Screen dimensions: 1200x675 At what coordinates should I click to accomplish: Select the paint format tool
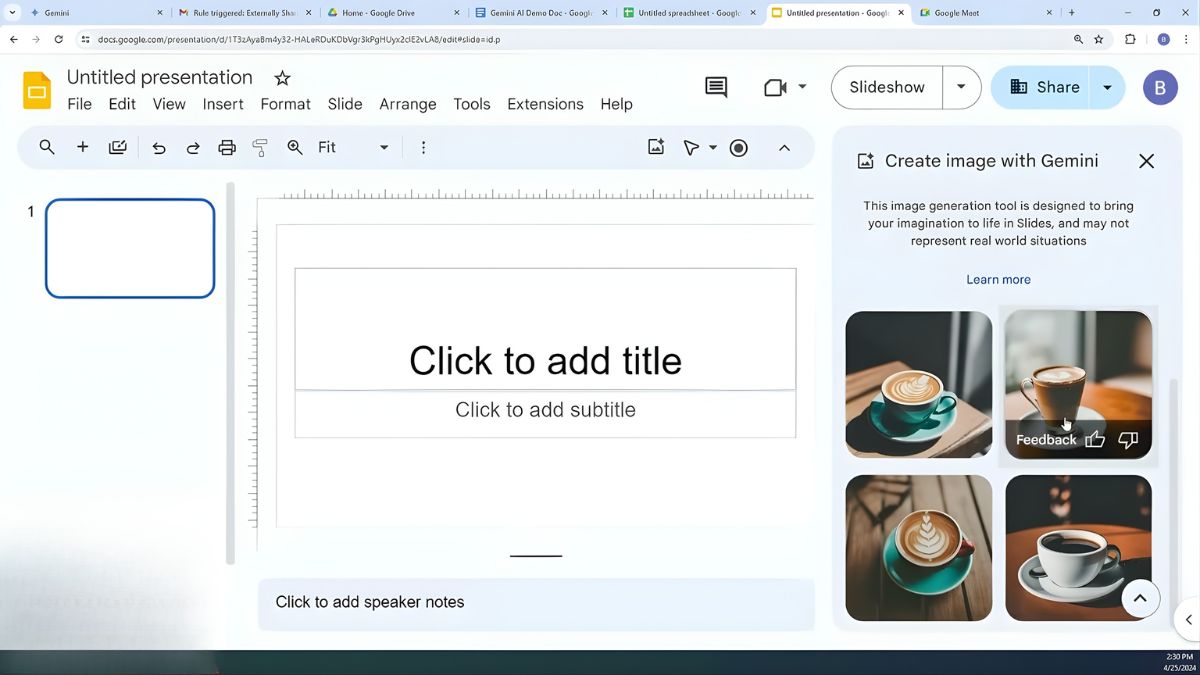click(259, 147)
